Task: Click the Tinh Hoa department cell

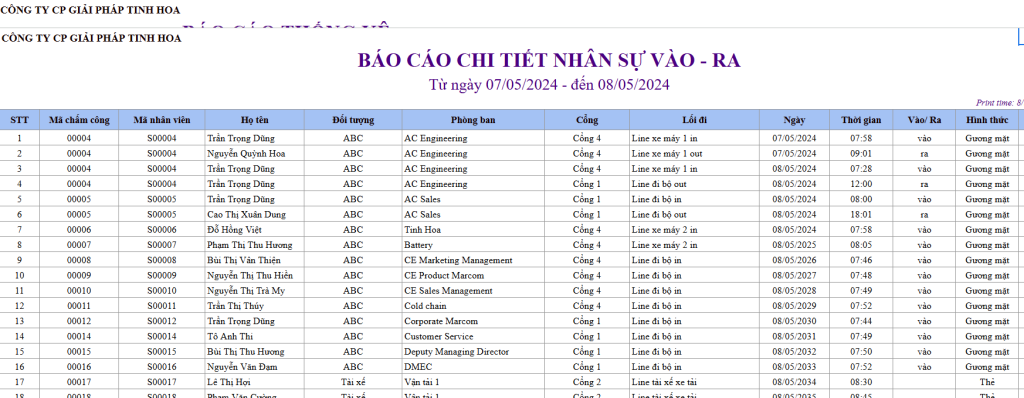Action: [473, 229]
